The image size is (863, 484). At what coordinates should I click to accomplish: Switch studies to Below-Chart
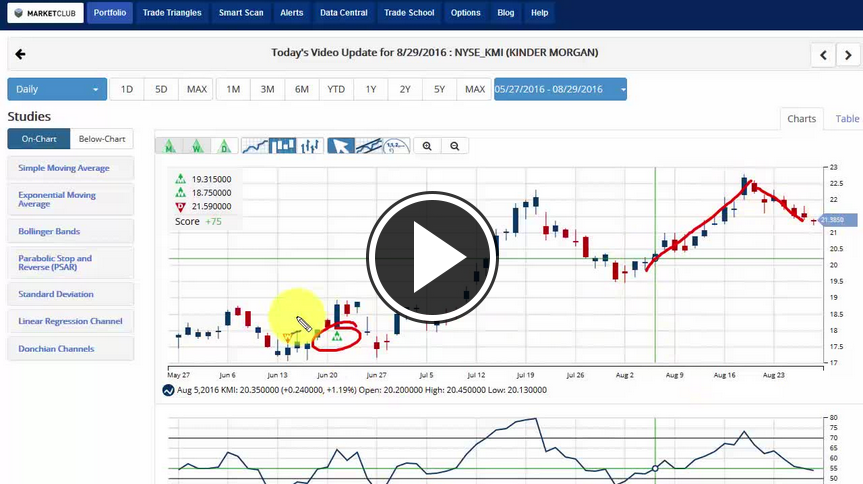click(102, 139)
